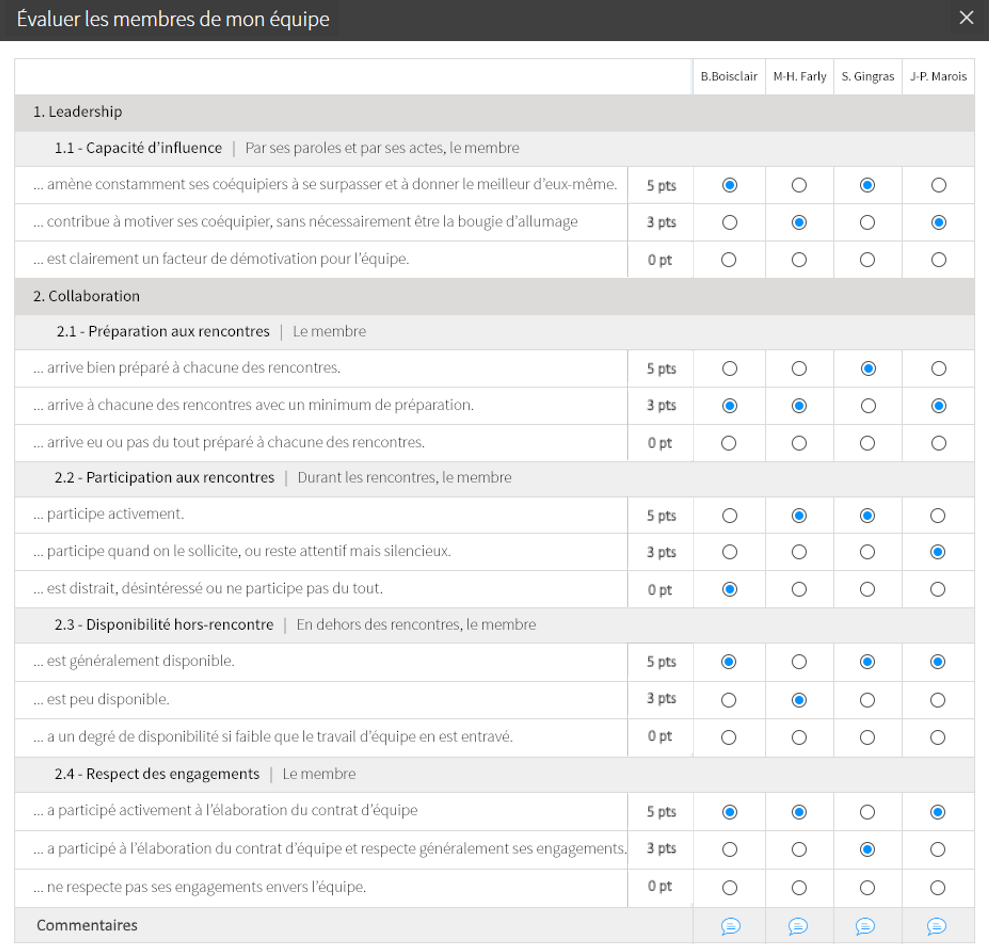Select 5 pts 'amène constamment' for J-P. Marois
This screenshot has height=951, width=989.
click(939, 185)
